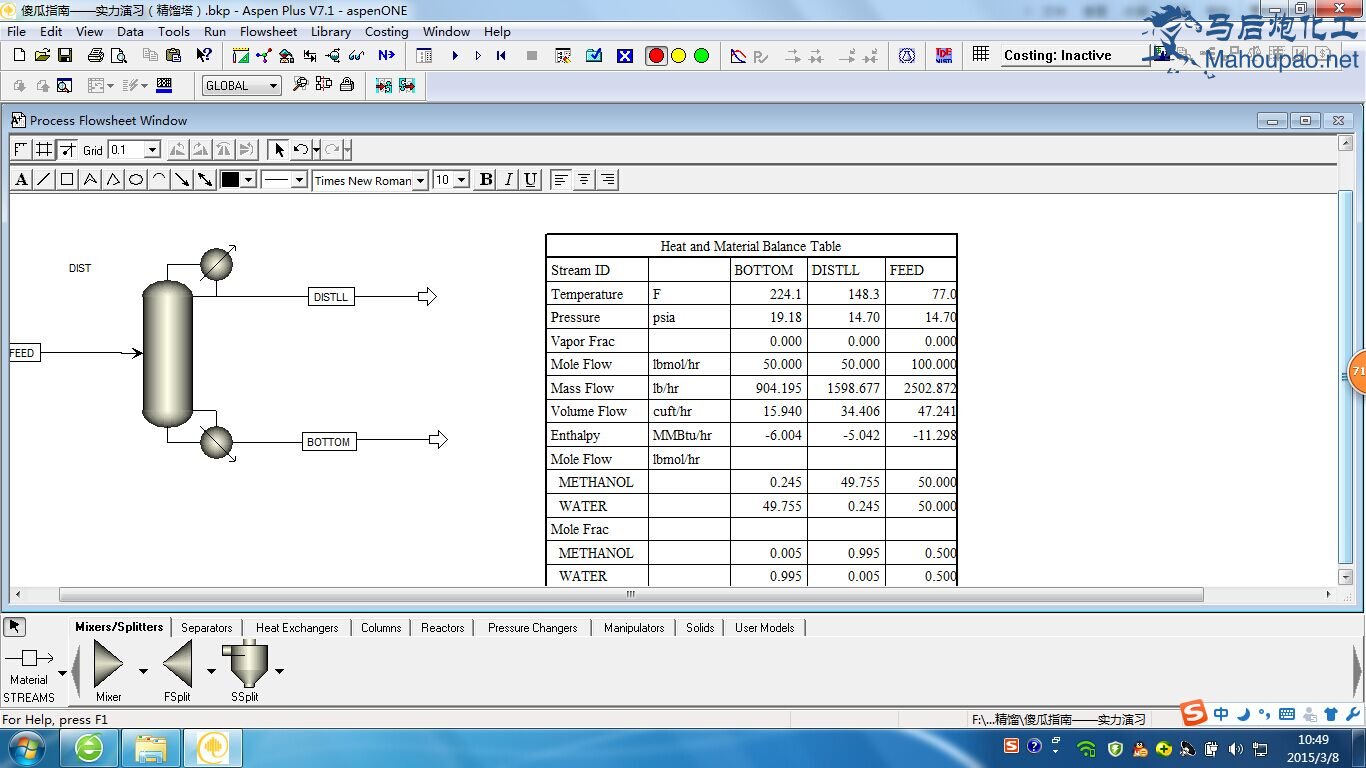
Task: Expand the undo dropdown arrow
Action: tap(316, 149)
